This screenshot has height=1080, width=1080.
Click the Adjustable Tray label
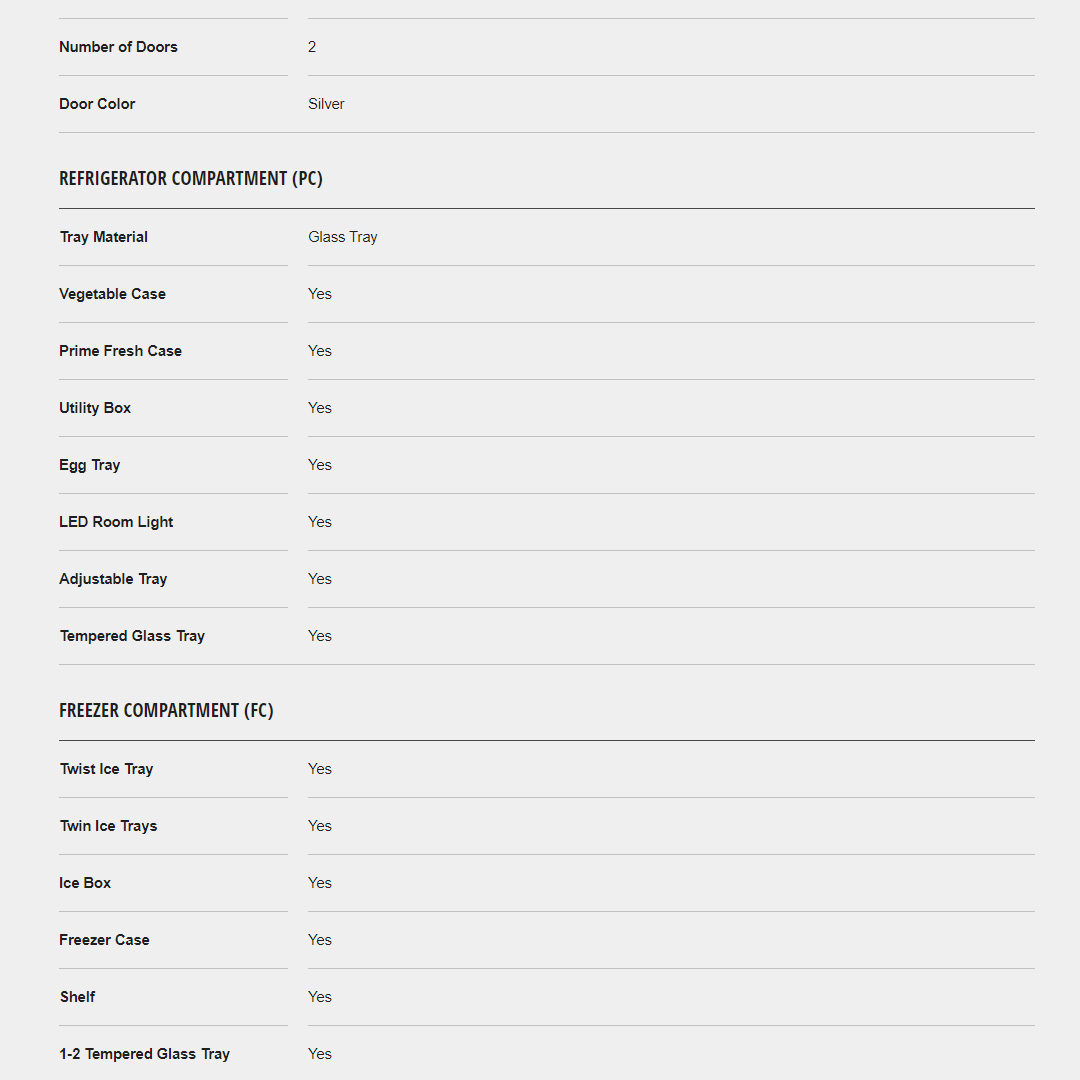pos(113,579)
